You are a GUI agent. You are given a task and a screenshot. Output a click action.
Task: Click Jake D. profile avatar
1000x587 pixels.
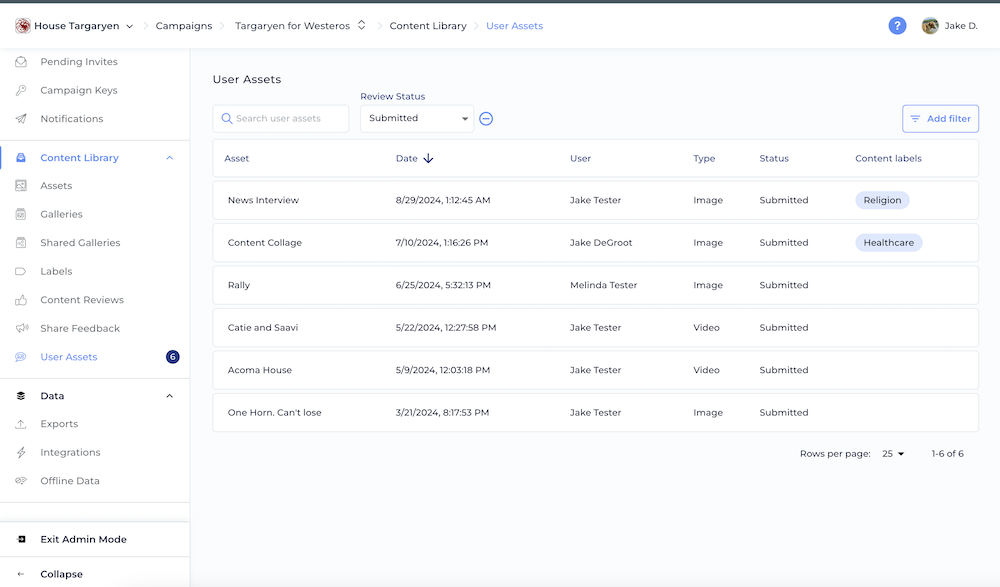coord(930,26)
